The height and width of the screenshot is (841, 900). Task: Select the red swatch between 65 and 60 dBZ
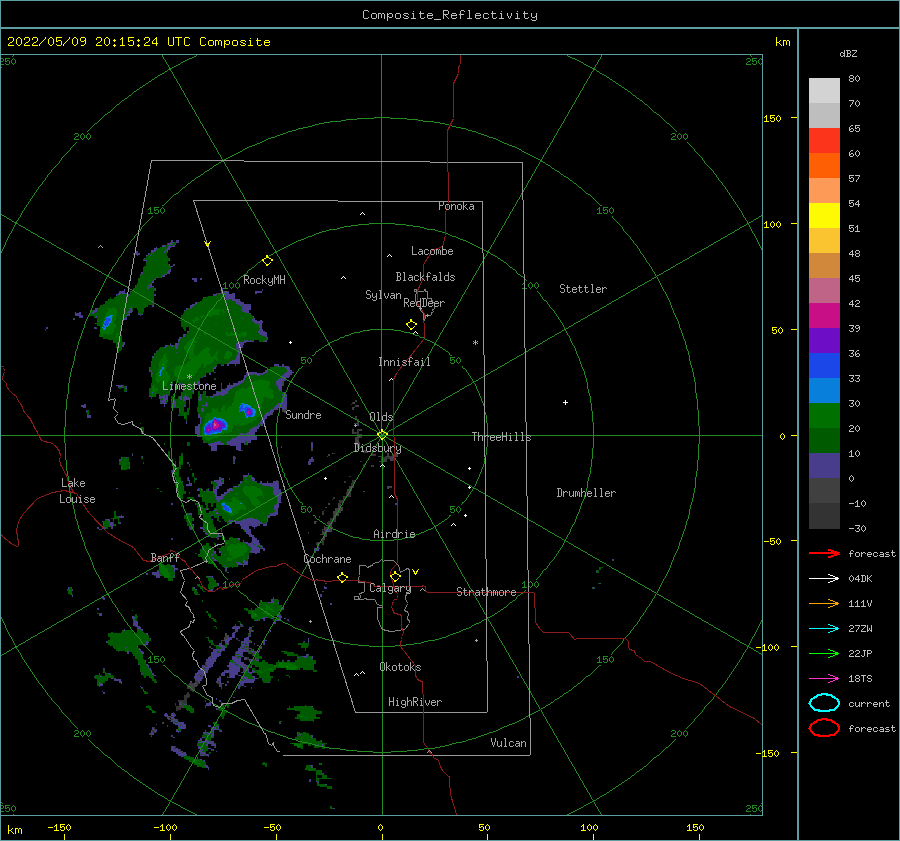pyautogui.click(x=824, y=141)
